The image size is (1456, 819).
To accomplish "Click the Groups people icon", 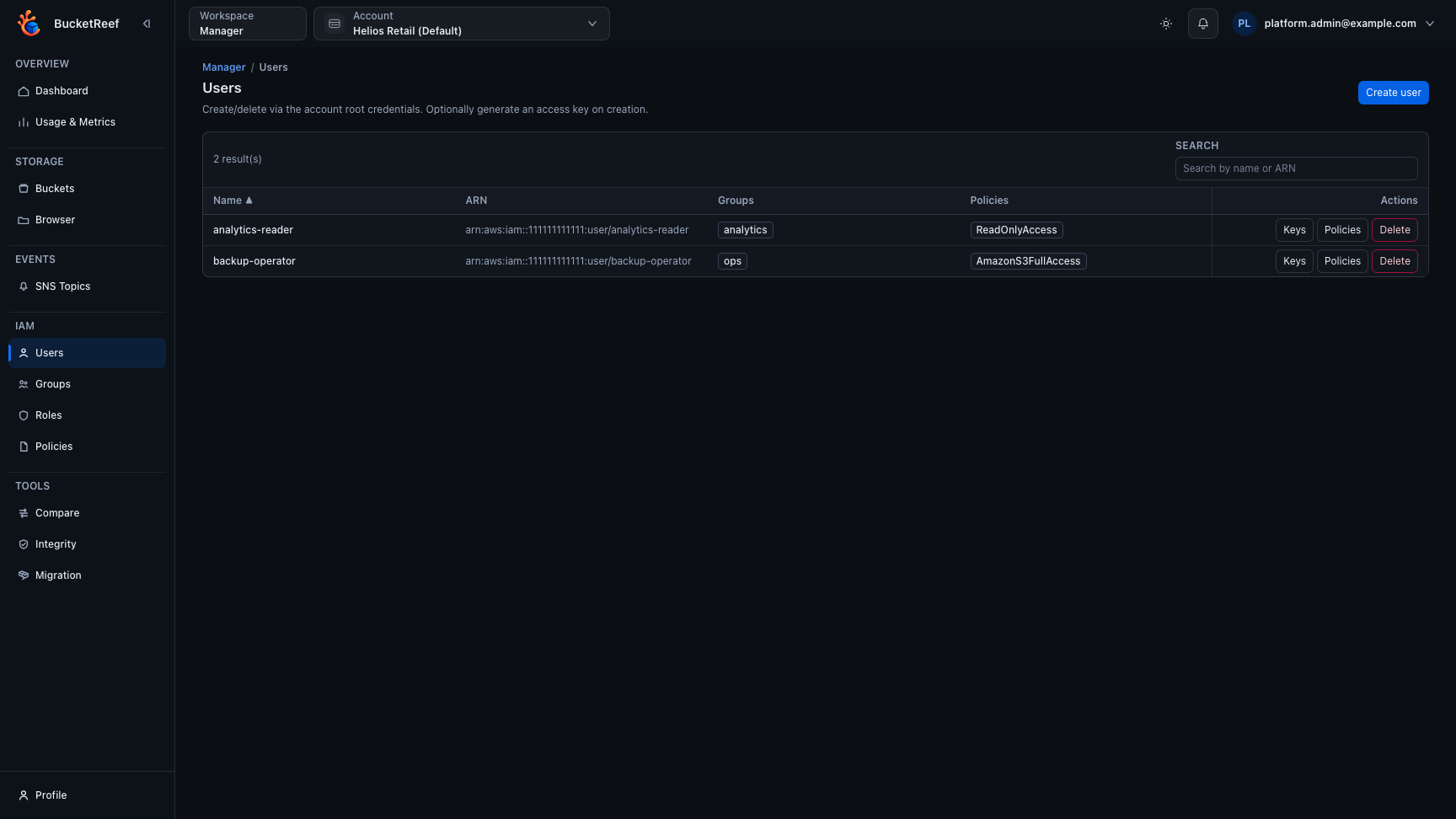I will coord(24,384).
